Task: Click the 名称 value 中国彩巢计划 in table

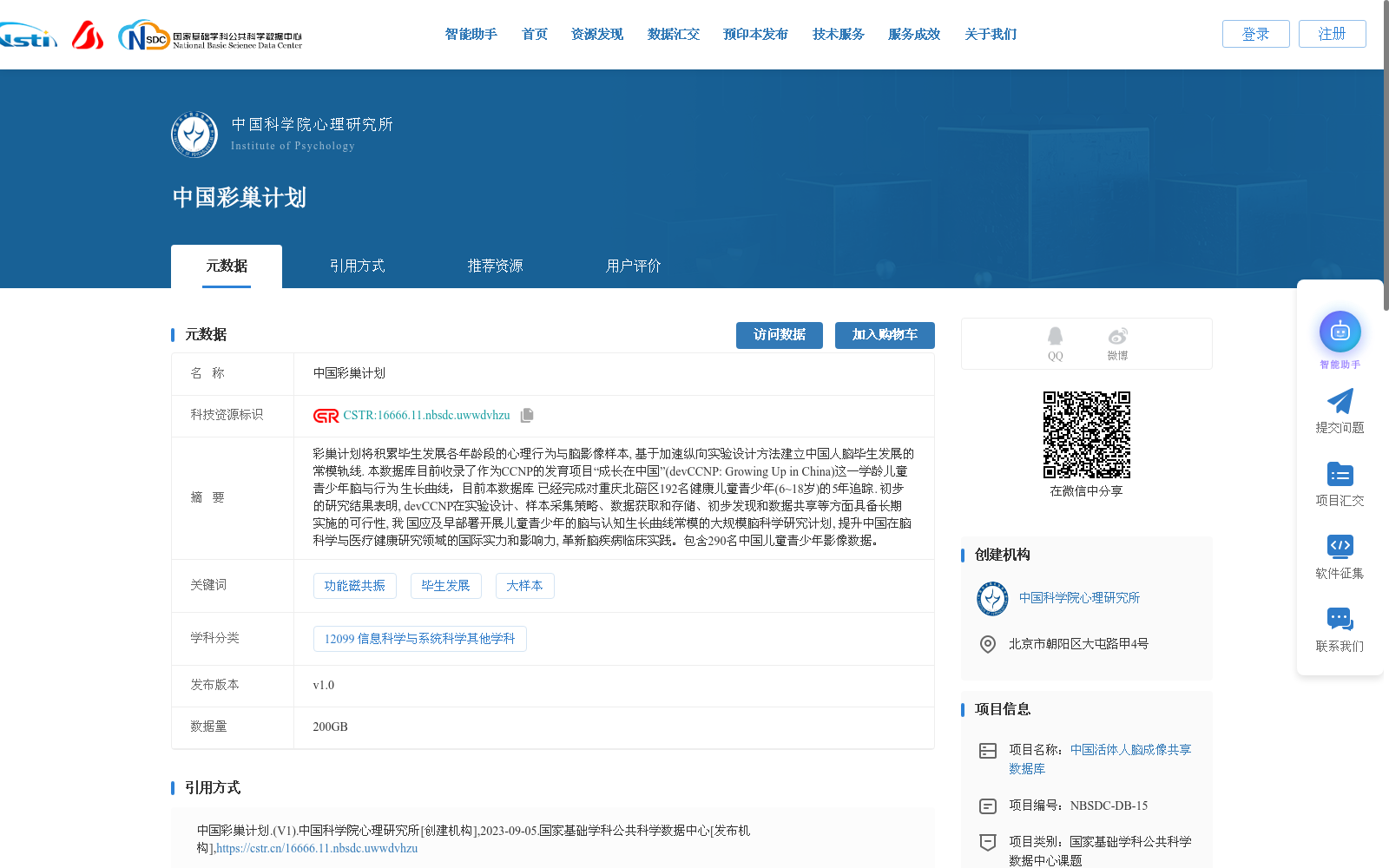Action: (349, 373)
